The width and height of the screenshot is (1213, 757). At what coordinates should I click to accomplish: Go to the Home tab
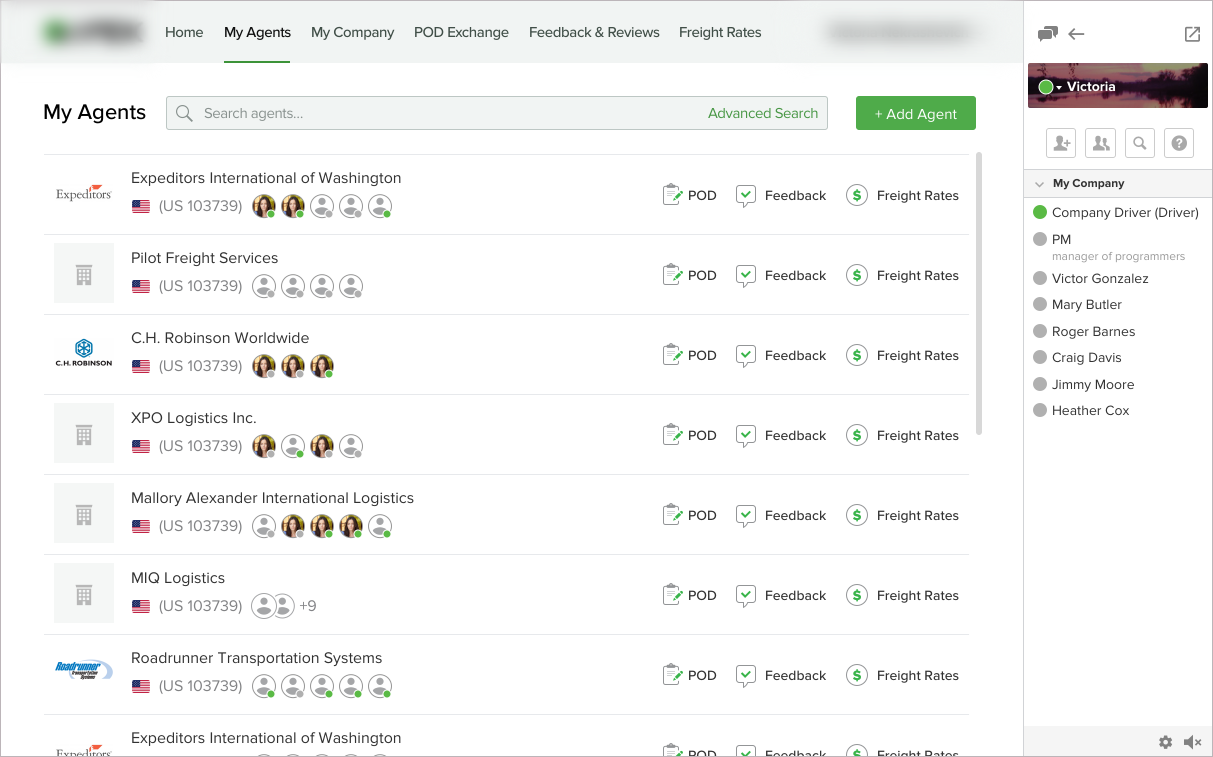click(x=184, y=32)
